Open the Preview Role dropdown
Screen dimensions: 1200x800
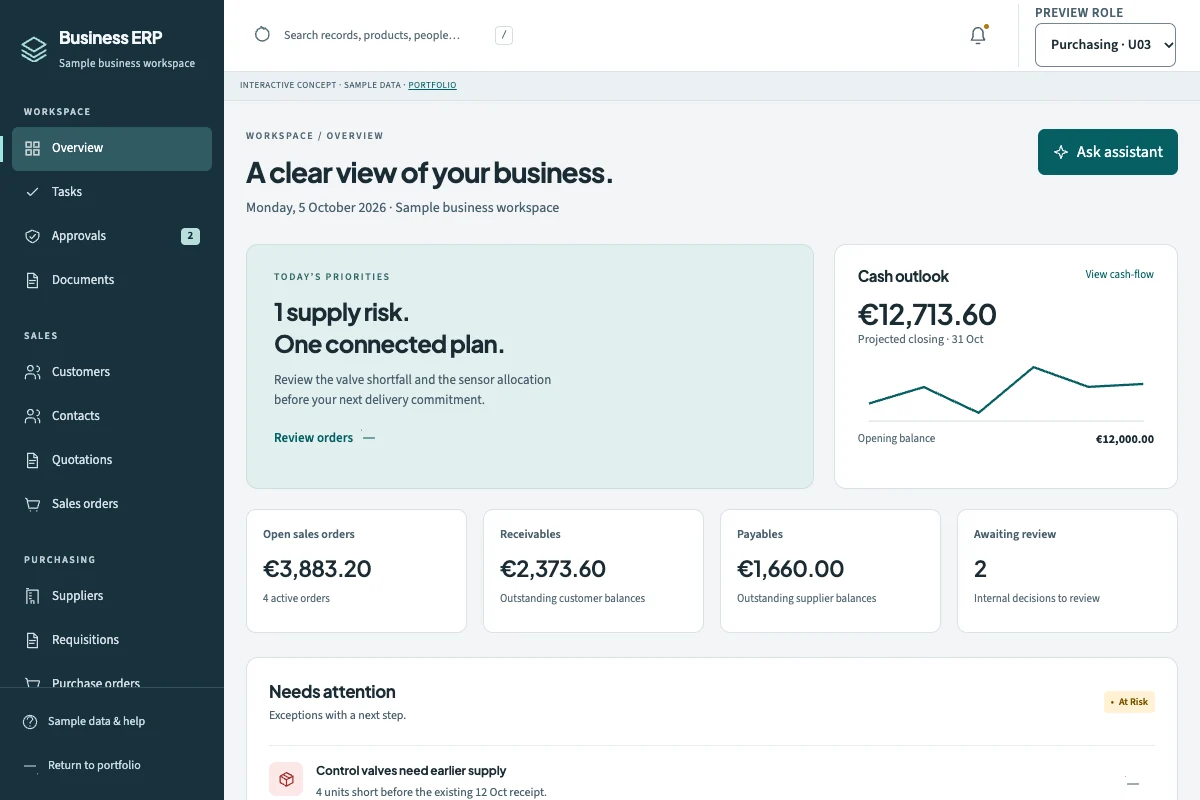click(x=1105, y=45)
